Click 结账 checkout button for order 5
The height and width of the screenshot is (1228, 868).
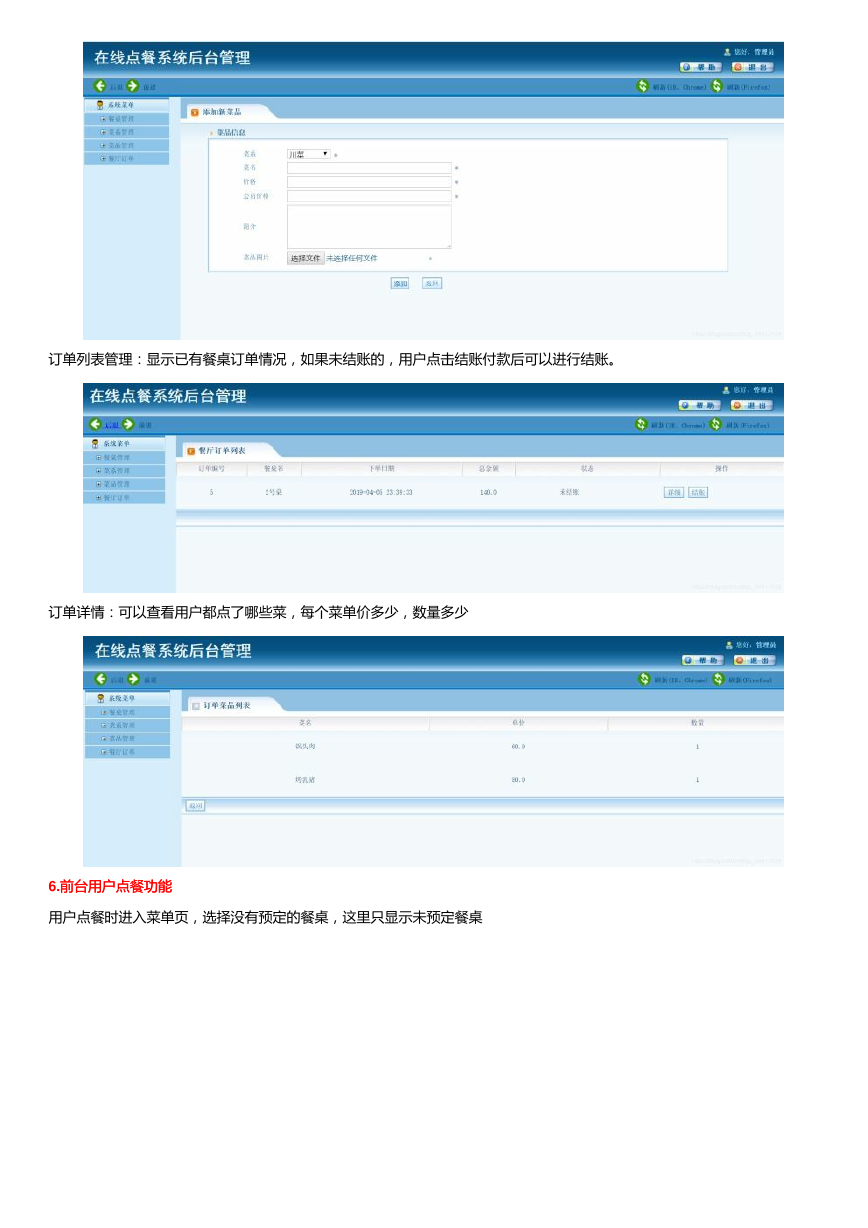click(698, 493)
